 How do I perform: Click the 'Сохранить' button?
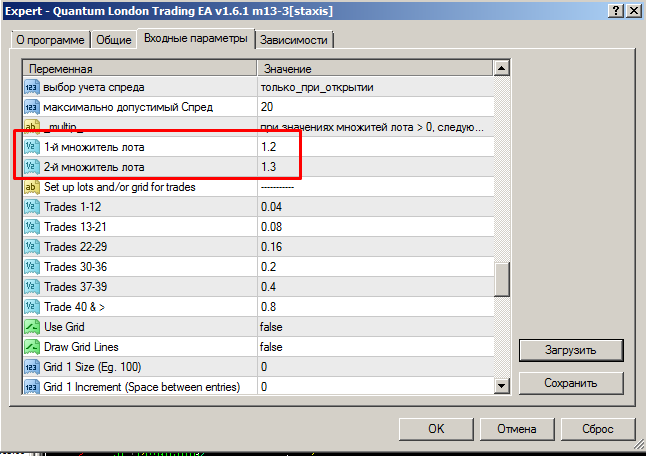(571, 383)
